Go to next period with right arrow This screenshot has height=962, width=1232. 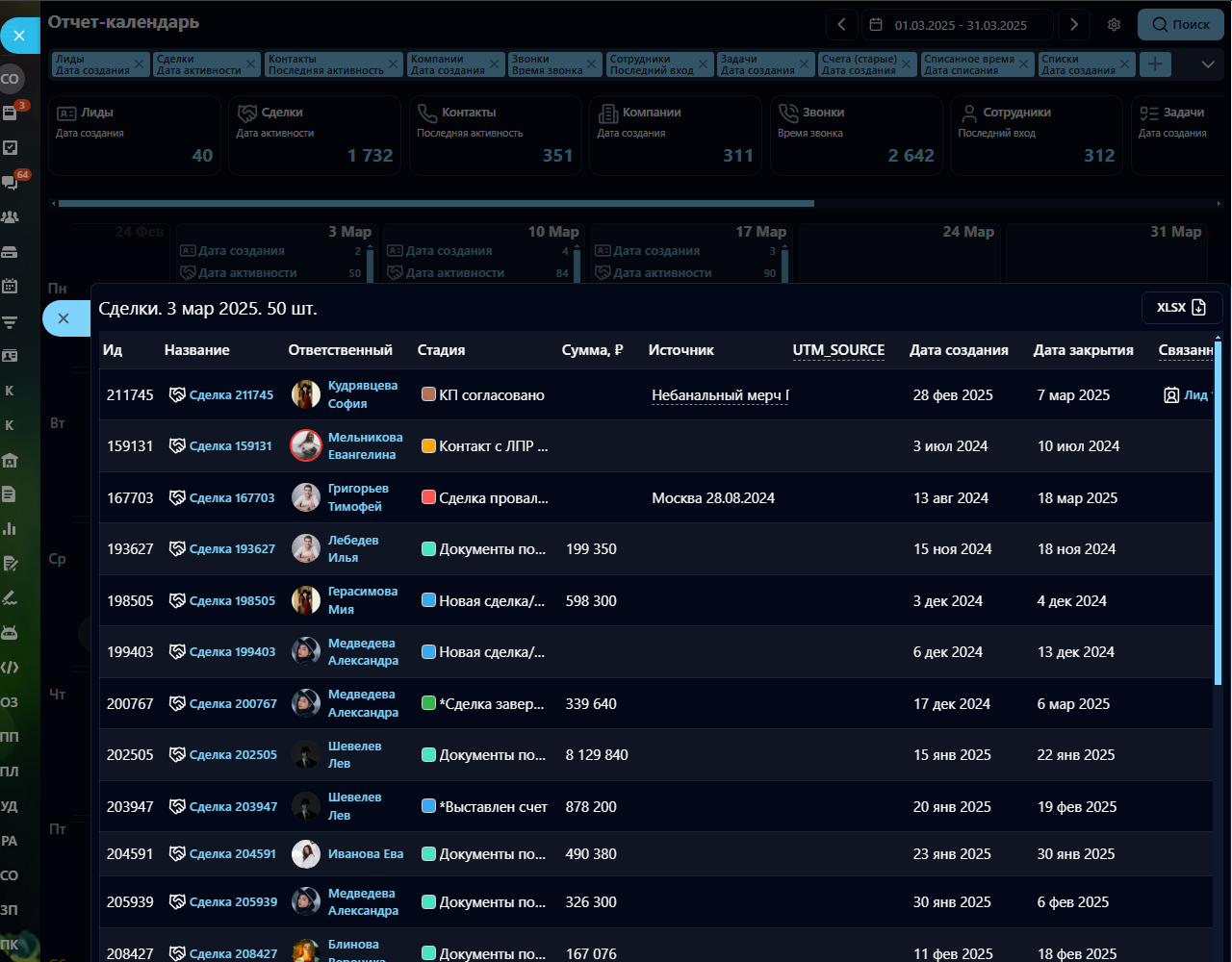1074,25
